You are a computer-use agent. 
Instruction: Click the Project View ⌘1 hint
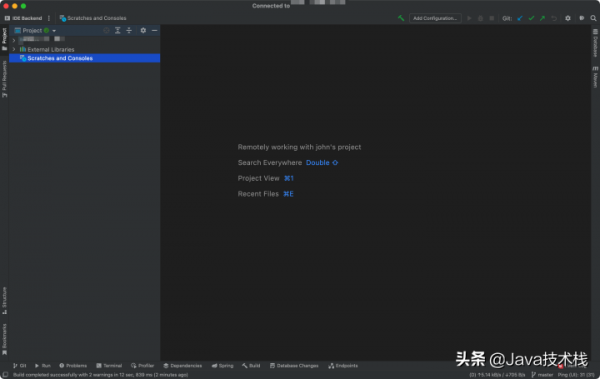266,178
